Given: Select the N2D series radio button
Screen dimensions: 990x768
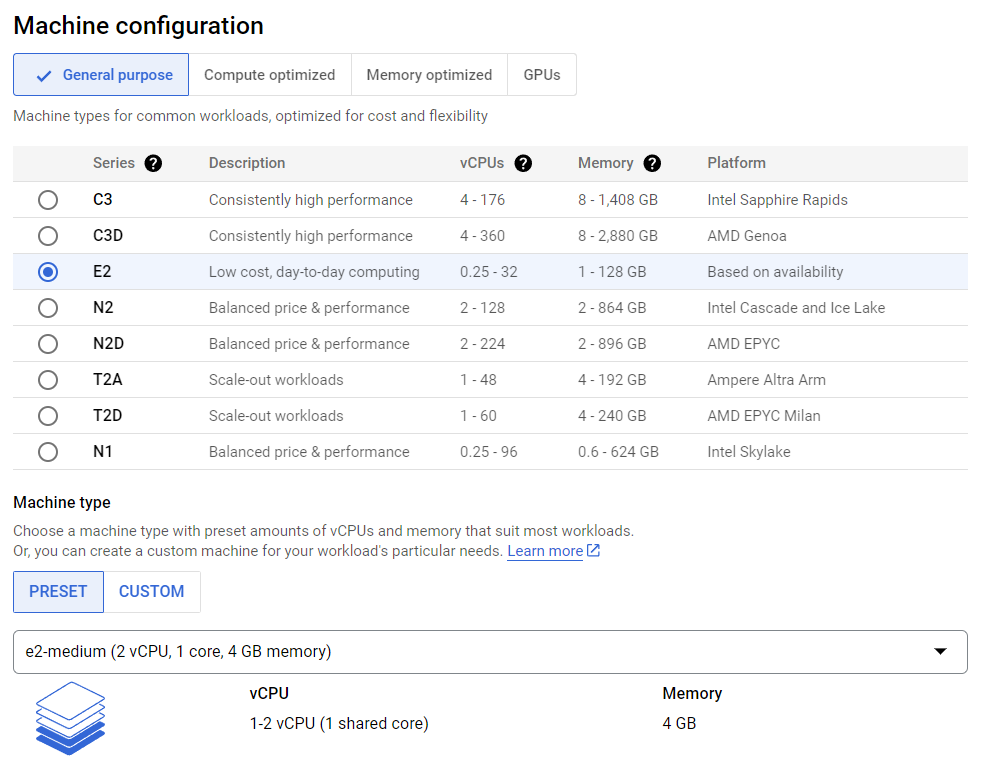Looking at the screenshot, I should 48,344.
